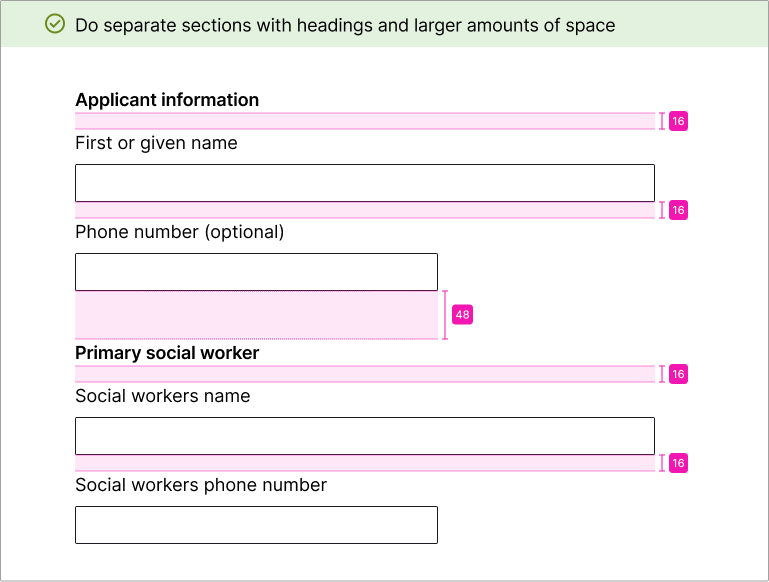Click the 16 badge below Social workers name field
The image size is (769, 582).
coord(678,463)
